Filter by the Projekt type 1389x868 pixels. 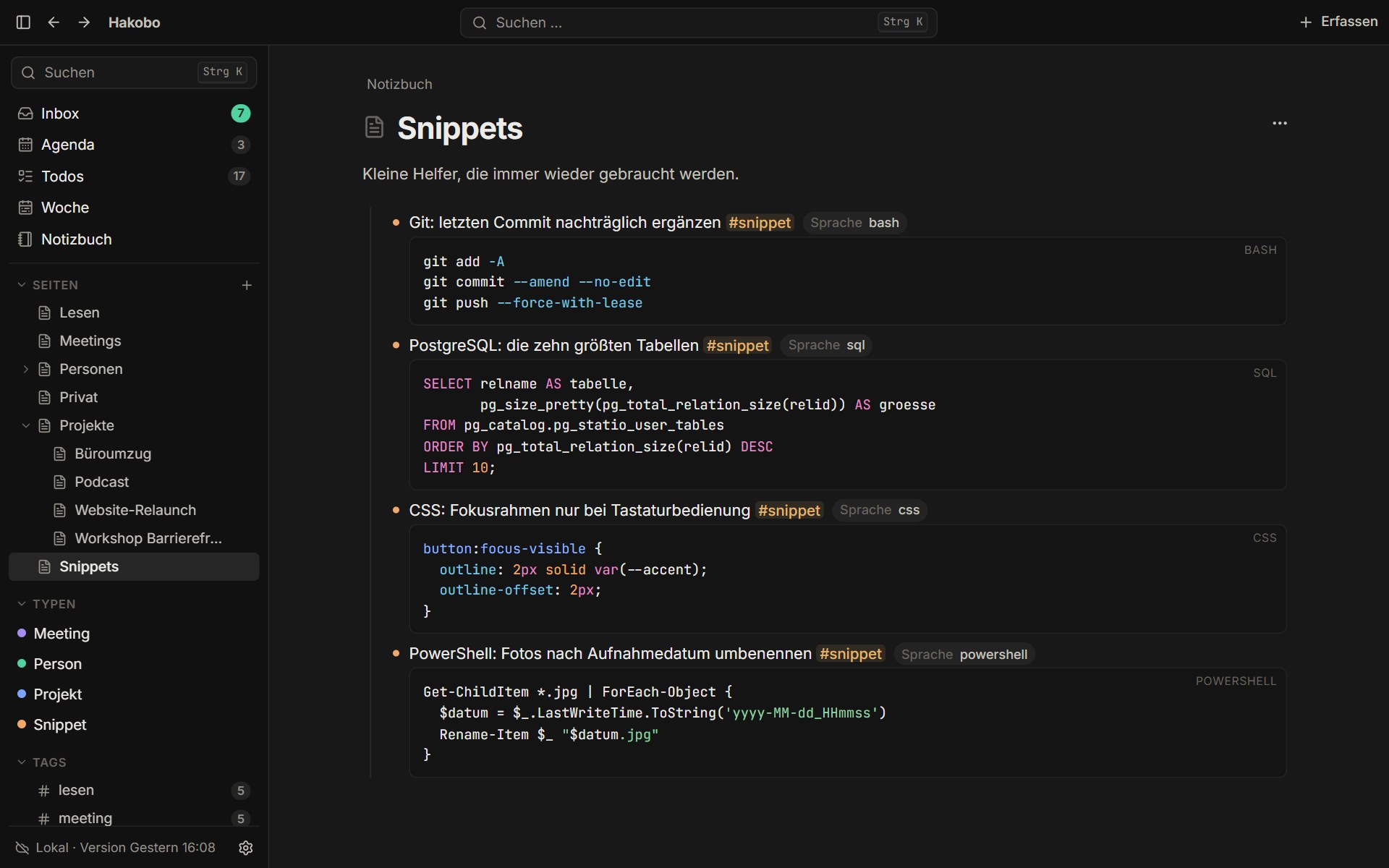click(134, 694)
